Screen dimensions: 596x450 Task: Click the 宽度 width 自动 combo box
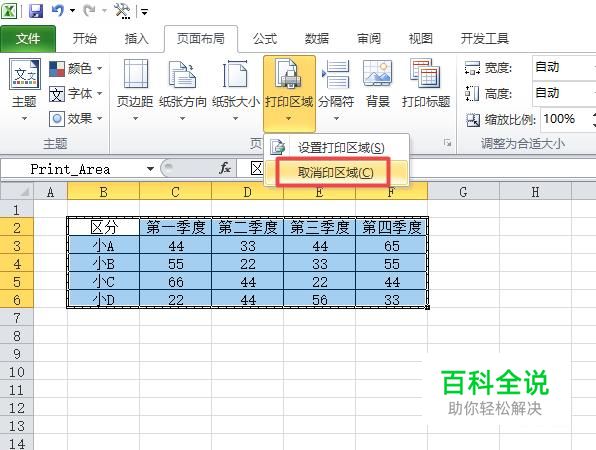pos(564,68)
